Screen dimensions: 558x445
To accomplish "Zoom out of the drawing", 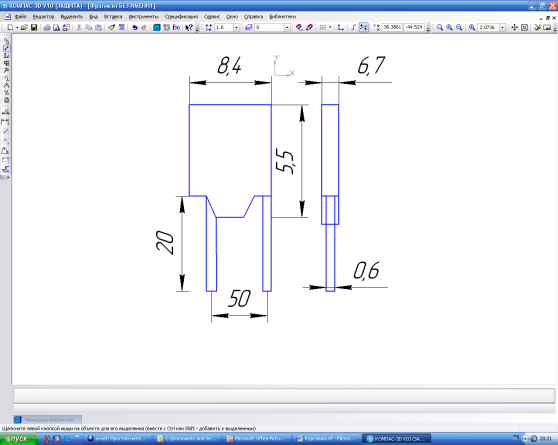I will [459, 27].
